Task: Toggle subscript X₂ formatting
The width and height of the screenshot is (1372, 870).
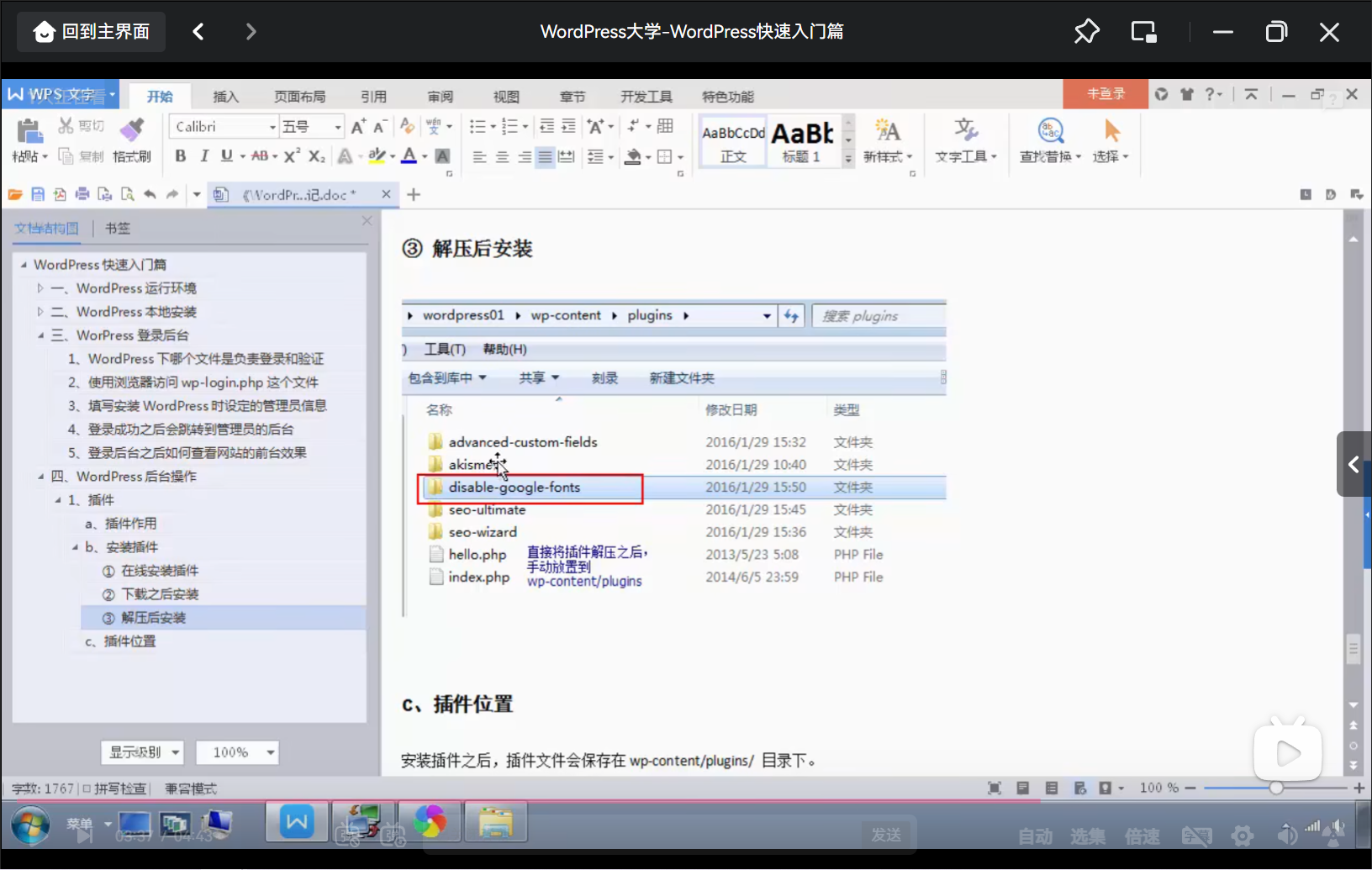Action: 316,156
